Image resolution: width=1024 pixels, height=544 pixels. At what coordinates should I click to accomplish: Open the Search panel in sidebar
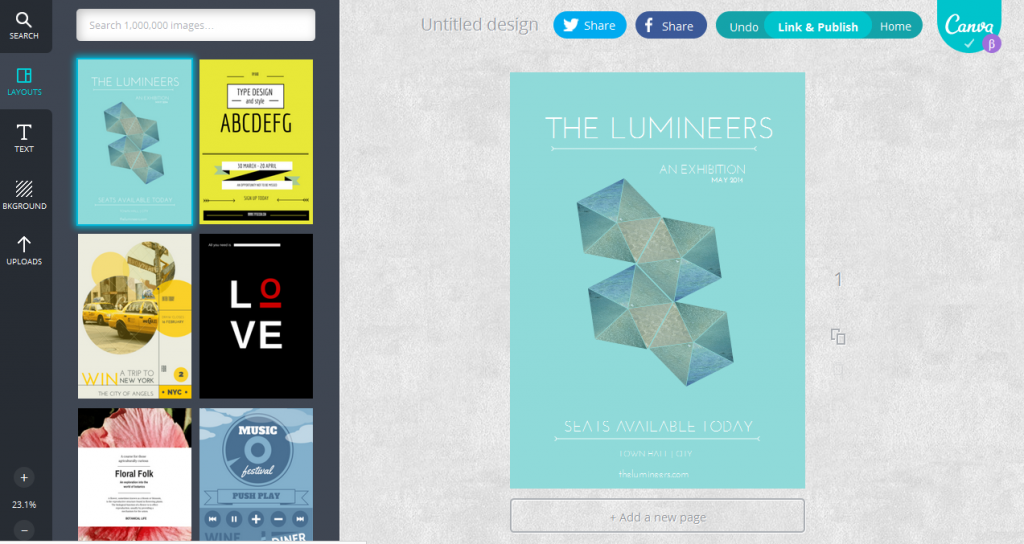[24, 26]
